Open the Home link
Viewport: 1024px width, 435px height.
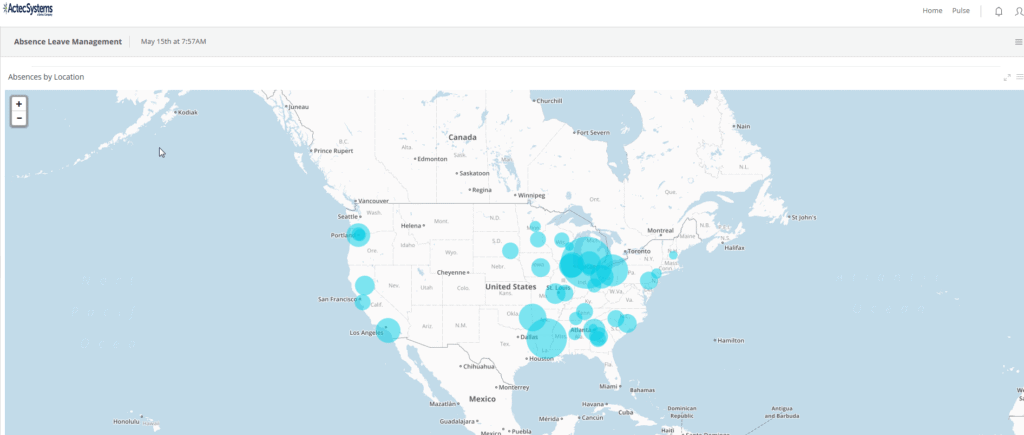point(932,10)
